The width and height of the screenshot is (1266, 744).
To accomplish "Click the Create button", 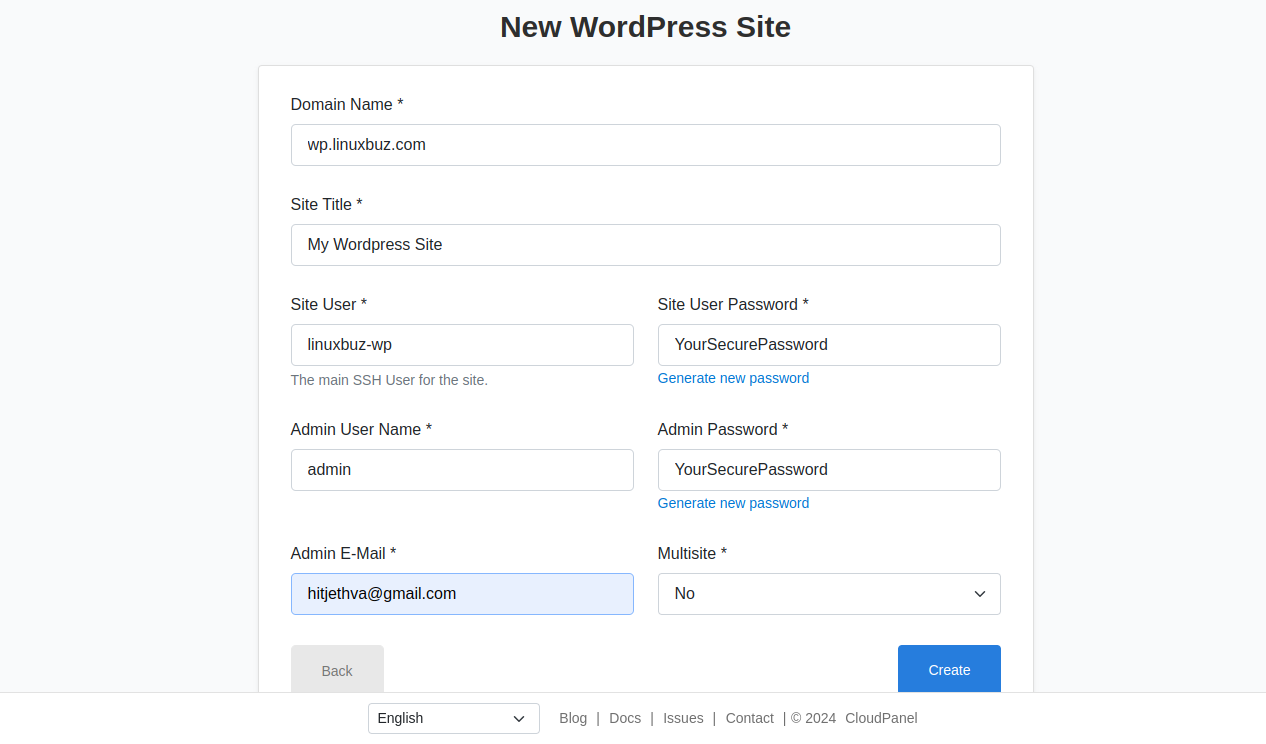I will [x=948, y=670].
